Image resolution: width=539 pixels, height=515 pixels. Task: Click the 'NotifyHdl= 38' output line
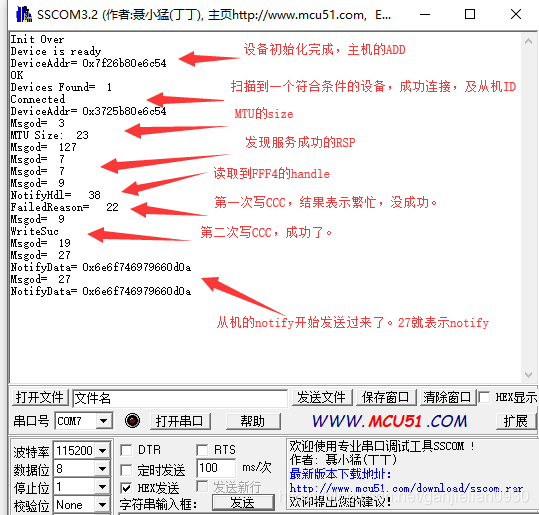pyautogui.click(x=55, y=195)
